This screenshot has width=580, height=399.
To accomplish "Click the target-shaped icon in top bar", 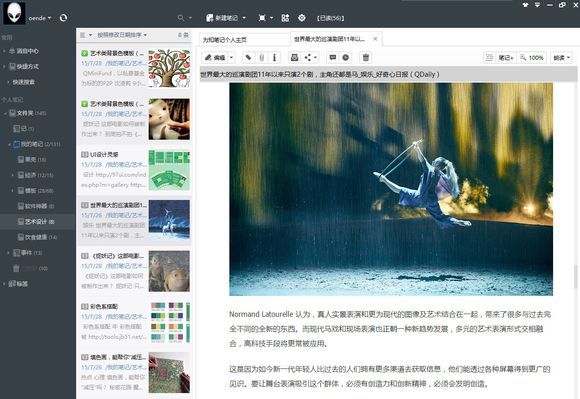I will (x=302, y=18).
